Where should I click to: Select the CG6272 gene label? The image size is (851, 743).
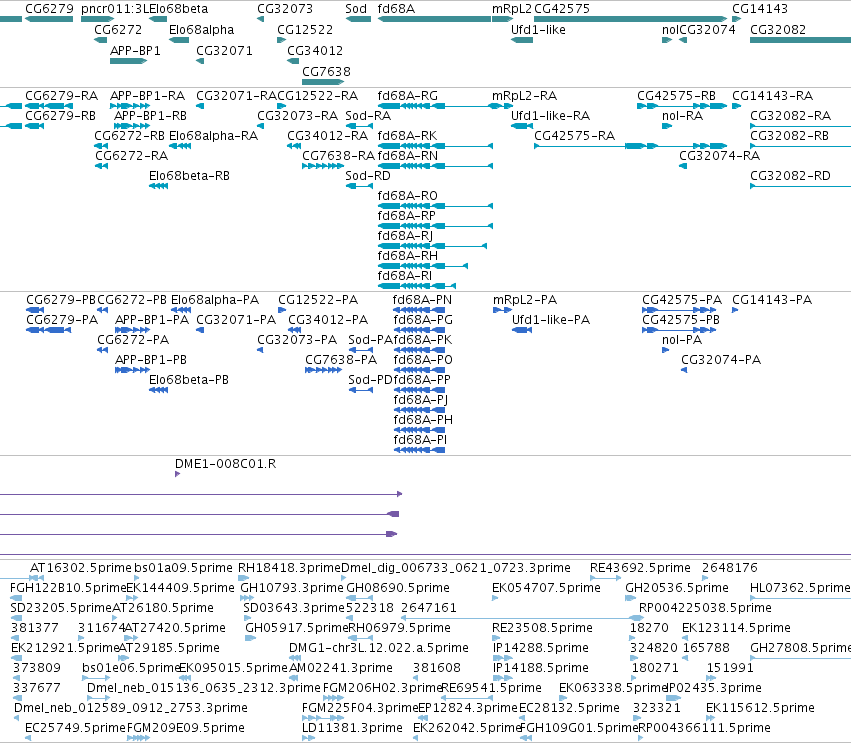118,30
